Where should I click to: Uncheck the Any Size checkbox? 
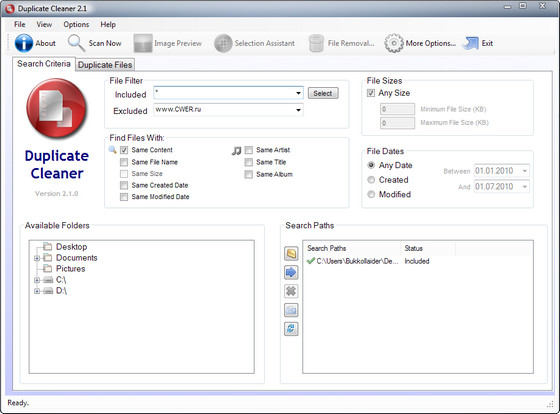(371, 93)
